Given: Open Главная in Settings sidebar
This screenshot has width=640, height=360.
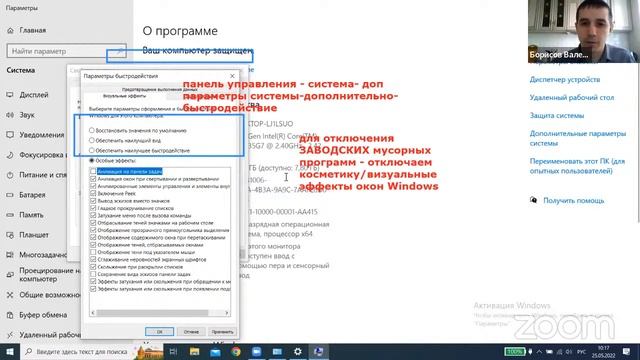Looking at the screenshot, I should [x=33, y=30].
